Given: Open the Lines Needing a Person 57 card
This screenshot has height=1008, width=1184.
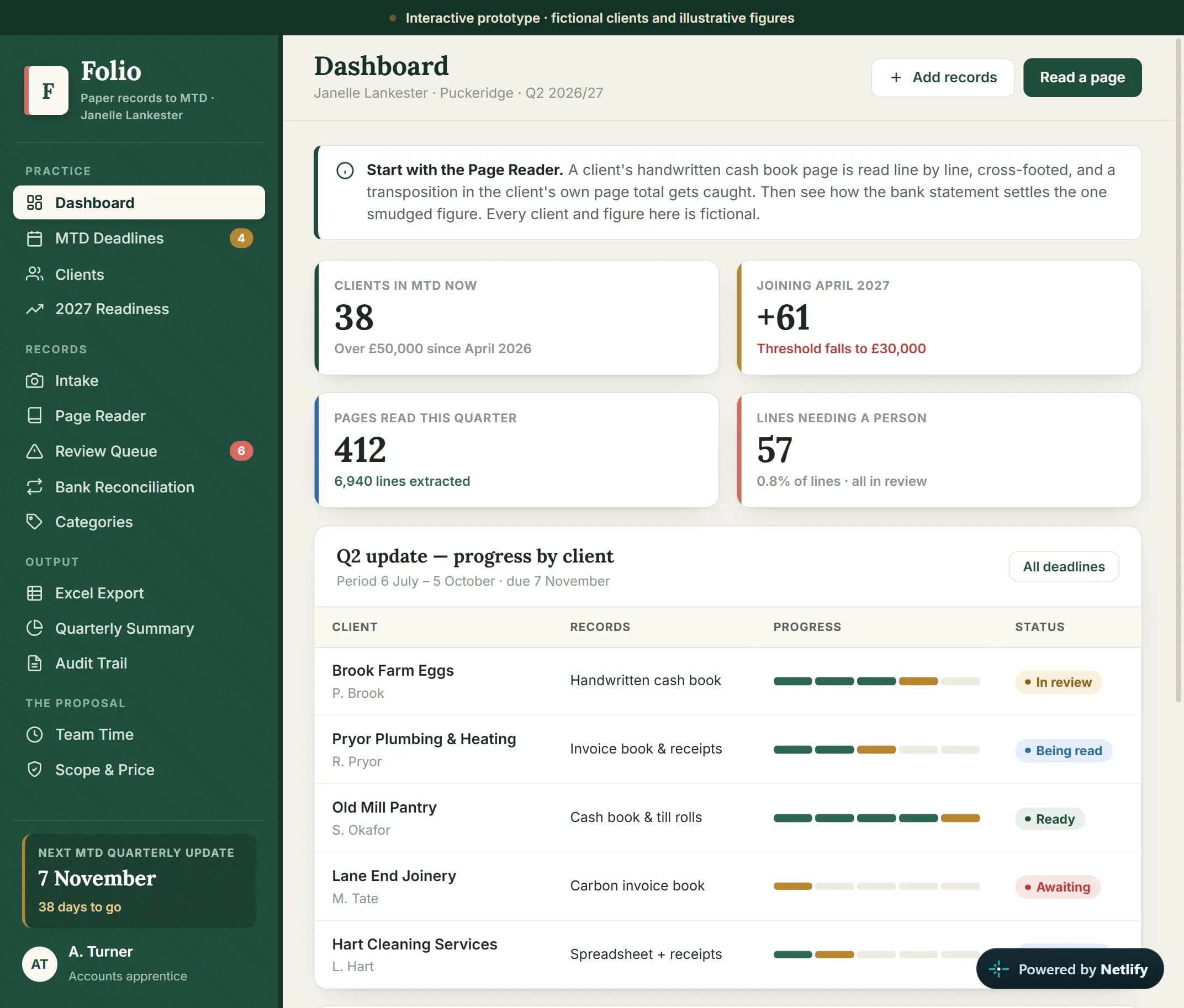Looking at the screenshot, I should (x=939, y=450).
